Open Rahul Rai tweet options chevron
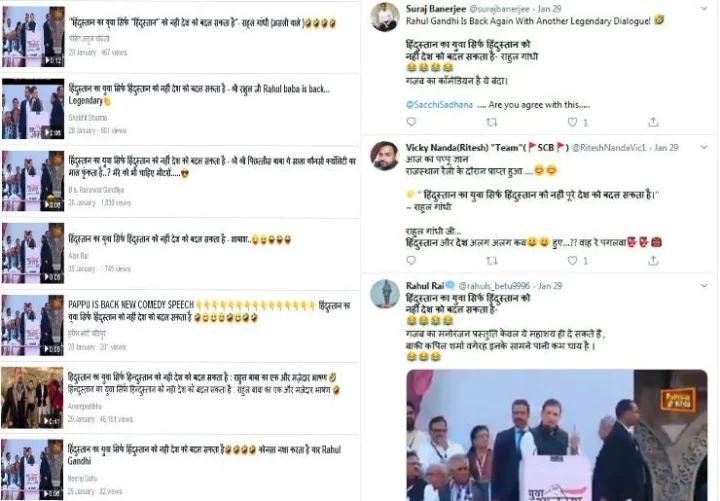The height and width of the screenshot is (501, 720). [x=704, y=286]
